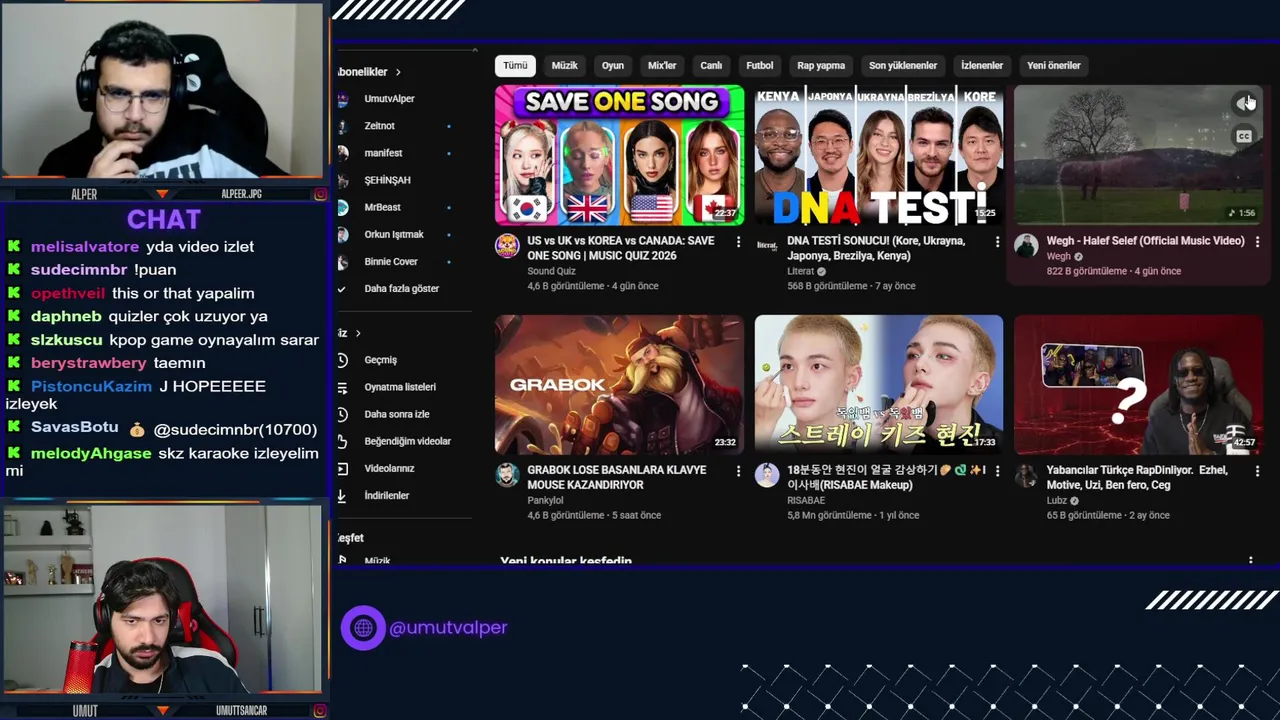
Task: Click SavasBotu username in chat
Action: tap(75, 428)
